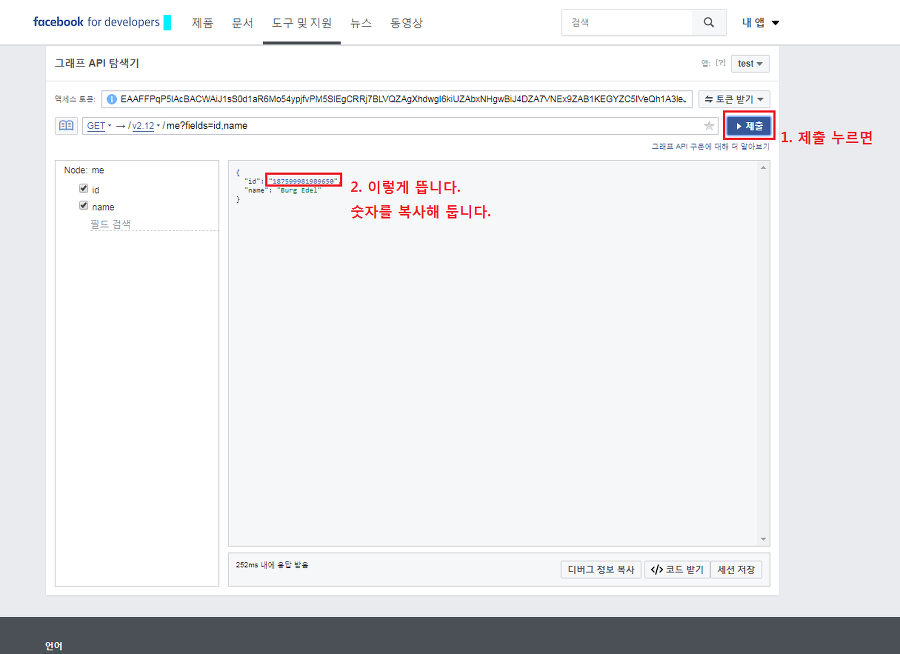
Task: Open the v2.12 version dropdown
Action: click(x=146, y=126)
